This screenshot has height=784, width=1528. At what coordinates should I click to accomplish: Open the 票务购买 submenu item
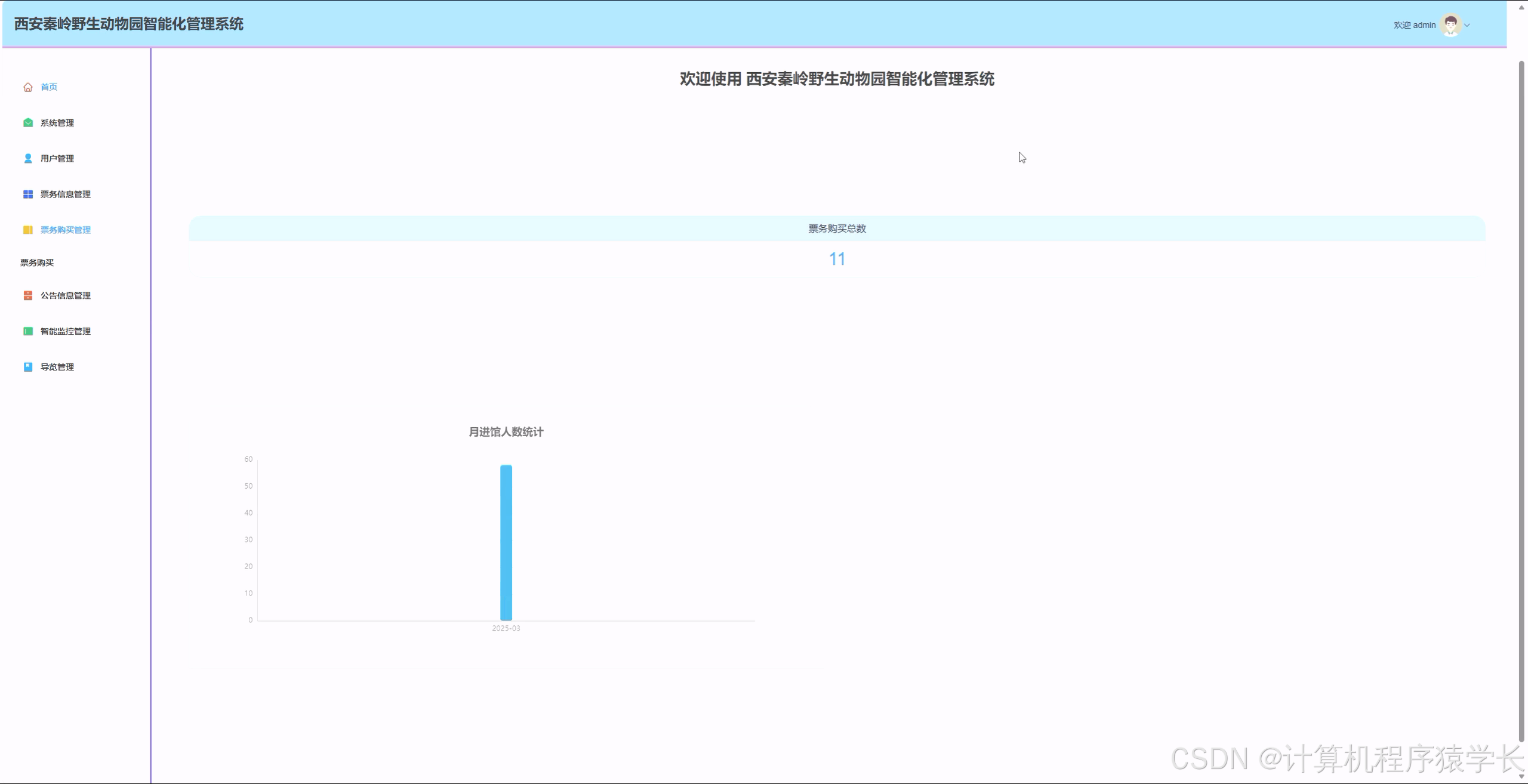point(37,263)
